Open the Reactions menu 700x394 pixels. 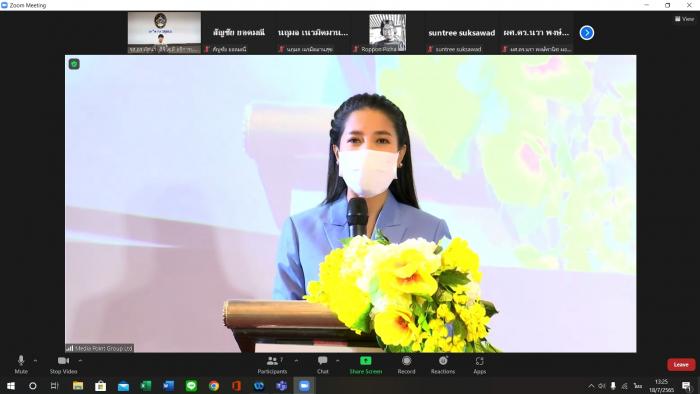[x=443, y=364]
